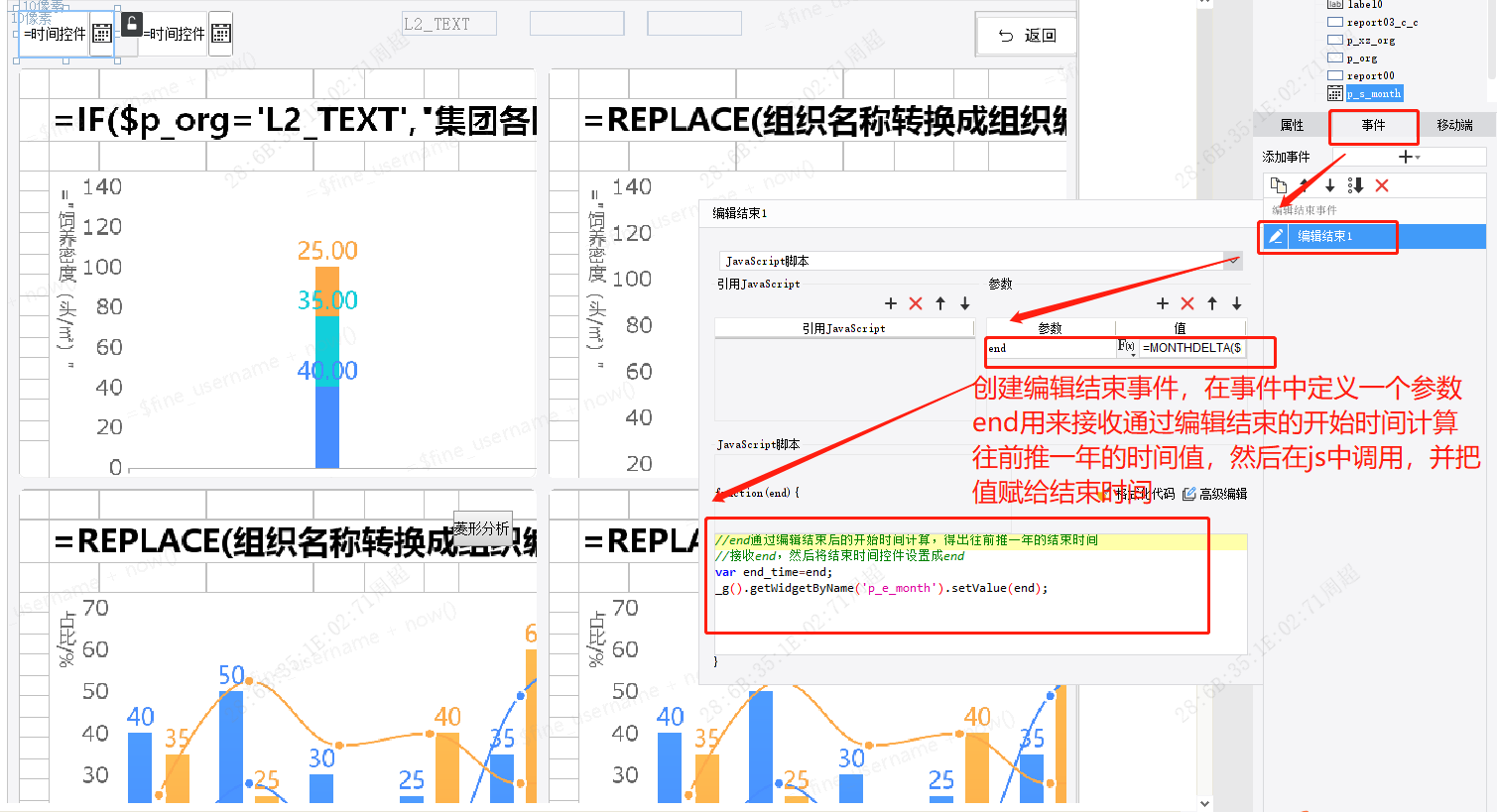The height and width of the screenshot is (812, 1497).
Task: Click the 返回 button
Action: click(x=1027, y=36)
